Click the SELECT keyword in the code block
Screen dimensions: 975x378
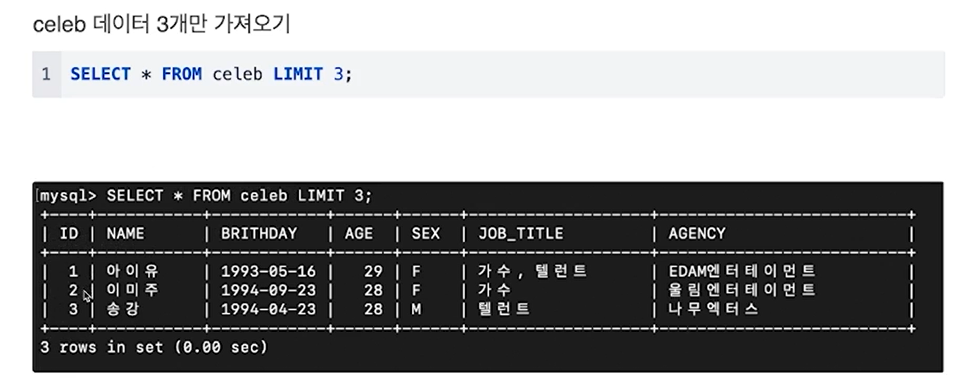tap(101, 75)
